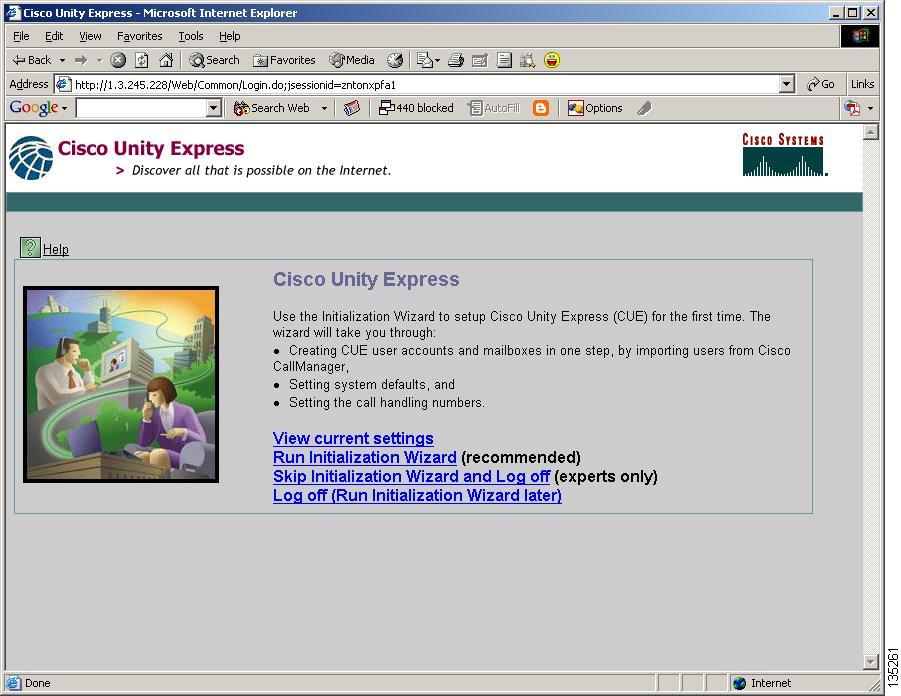Click the Run Initialization Wizard link
901x696 pixels.
click(x=364, y=457)
